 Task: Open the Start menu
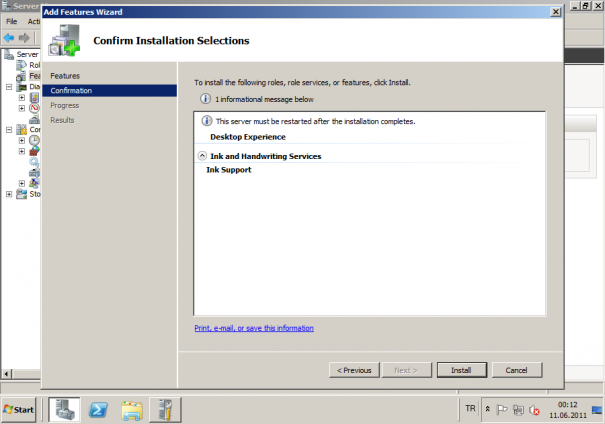coord(18,410)
